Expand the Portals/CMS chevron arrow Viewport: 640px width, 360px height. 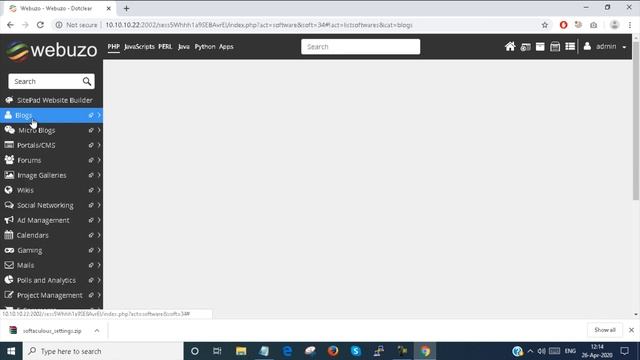tap(99, 145)
